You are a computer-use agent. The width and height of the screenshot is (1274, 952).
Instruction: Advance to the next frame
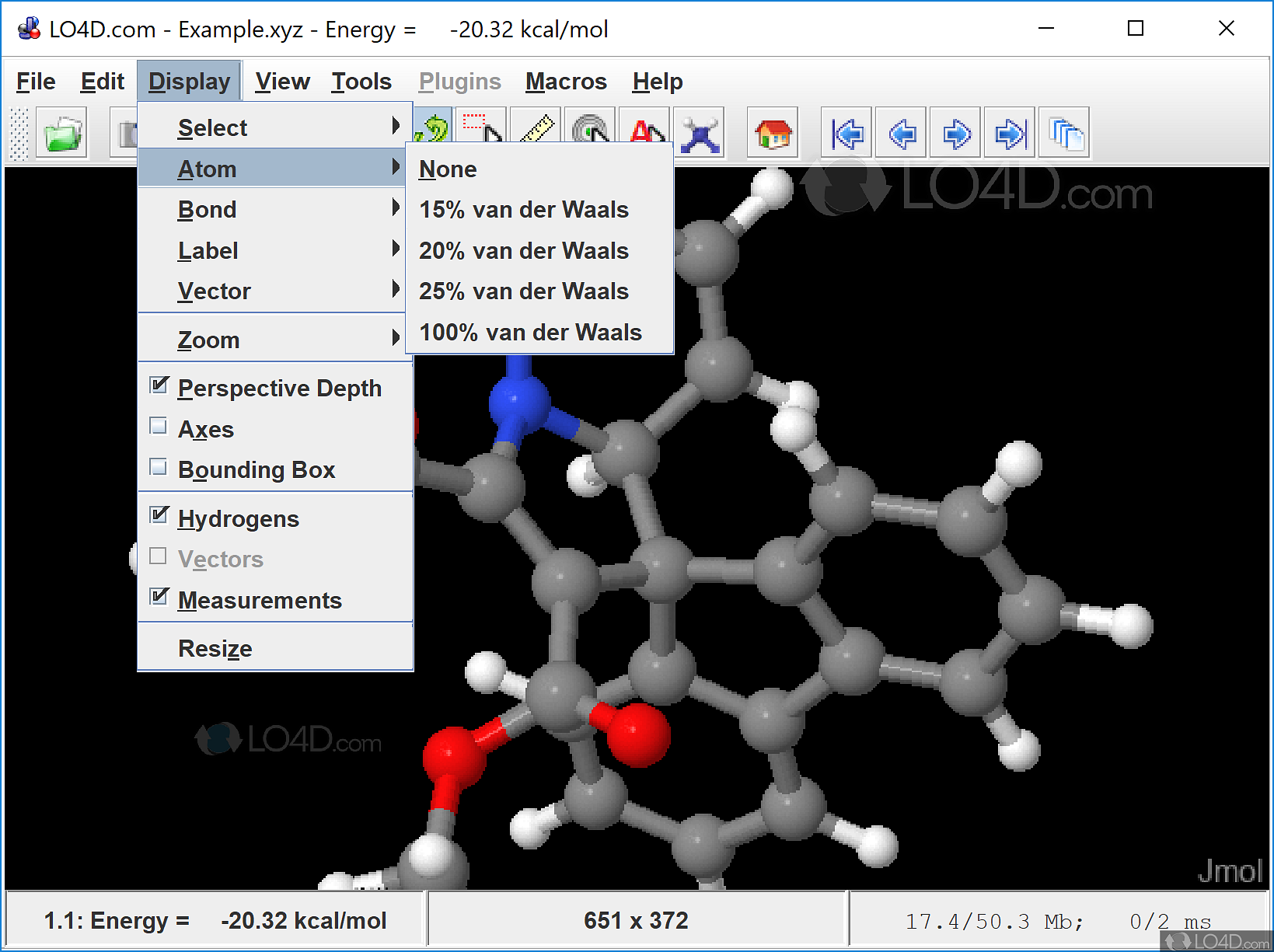[955, 134]
